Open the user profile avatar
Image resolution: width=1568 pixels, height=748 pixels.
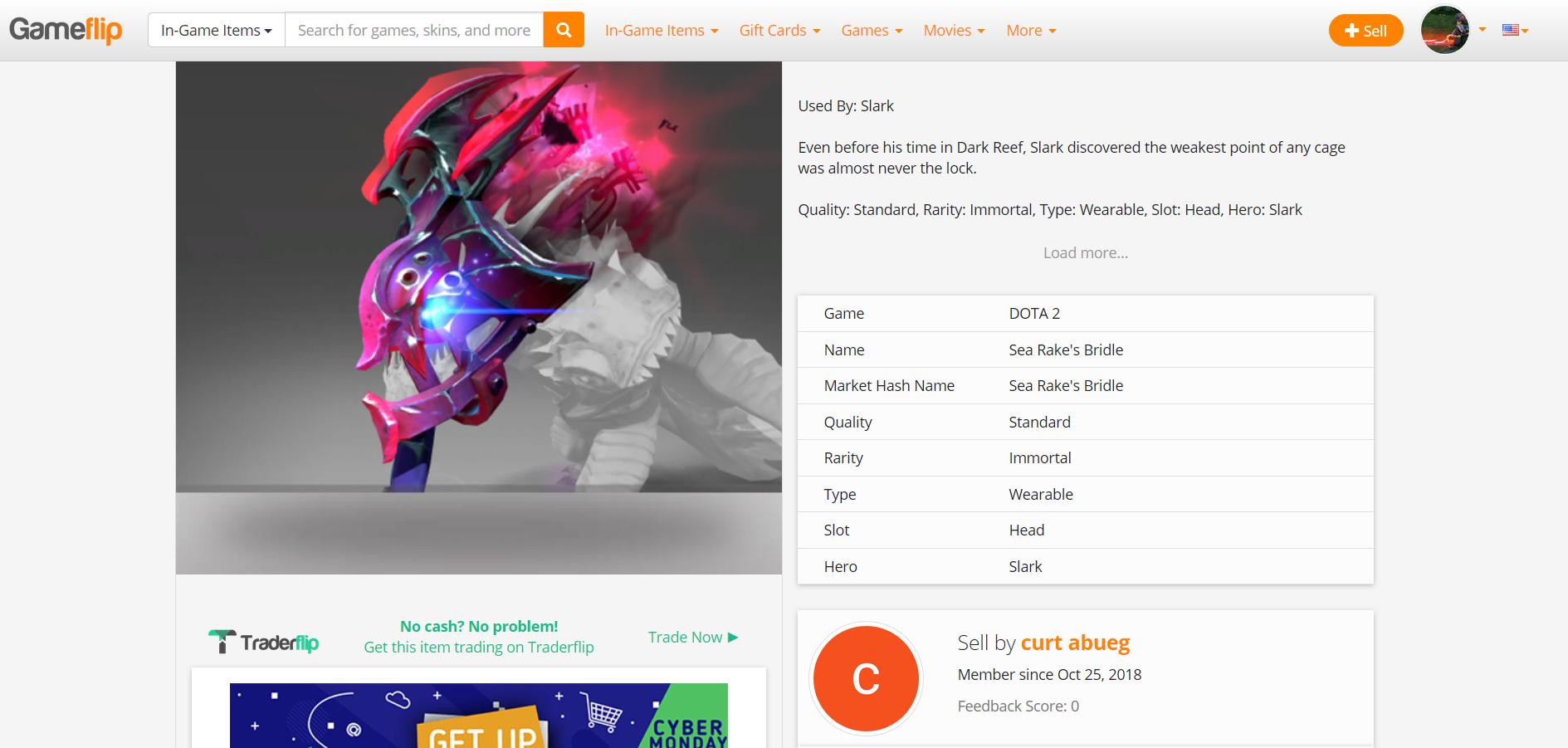click(1445, 30)
